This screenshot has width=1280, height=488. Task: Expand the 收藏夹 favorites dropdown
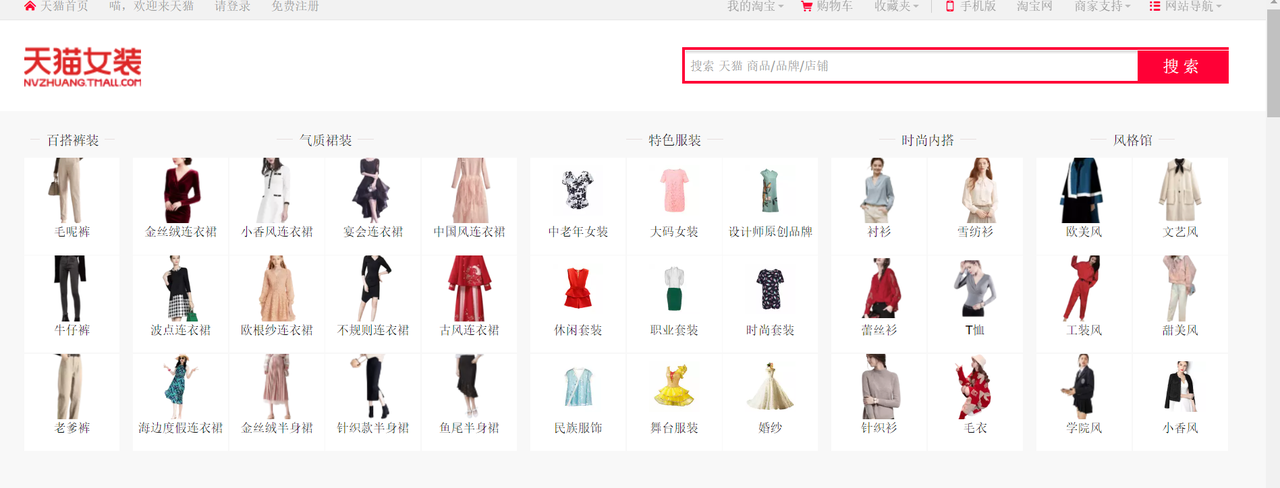click(x=896, y=6)
